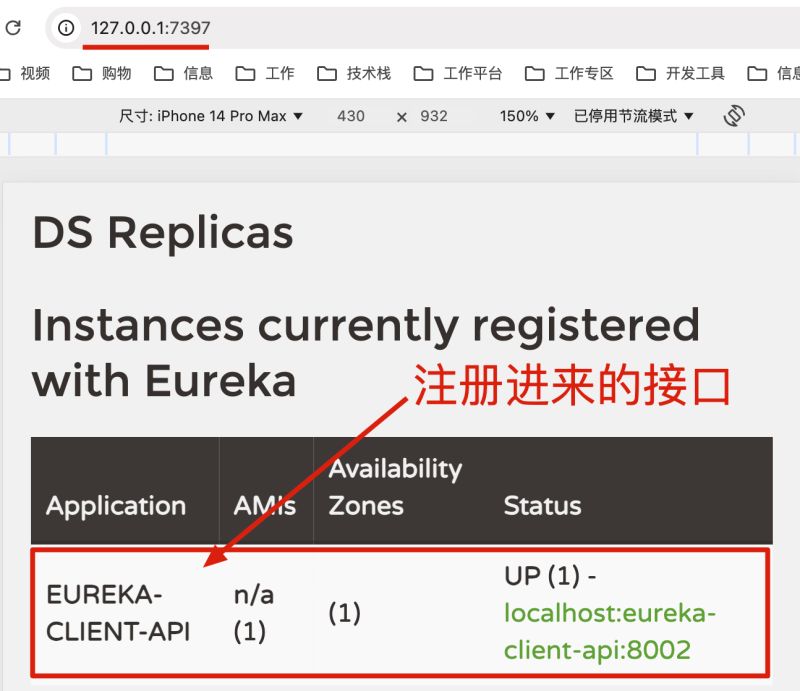Open the 视频 bookmark folder
This screenshot has width=800, height=691.
tap(28, 73)
